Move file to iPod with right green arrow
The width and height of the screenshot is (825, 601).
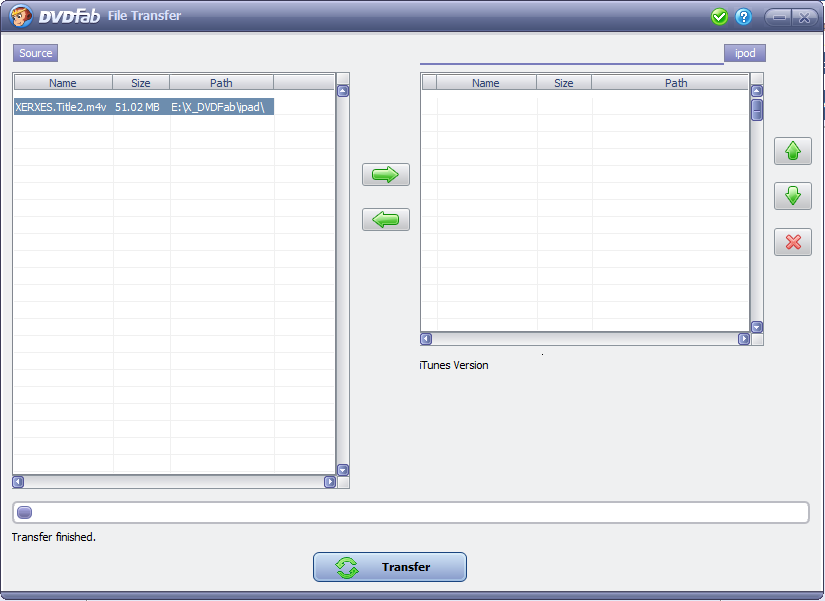(x=386, y=175)
